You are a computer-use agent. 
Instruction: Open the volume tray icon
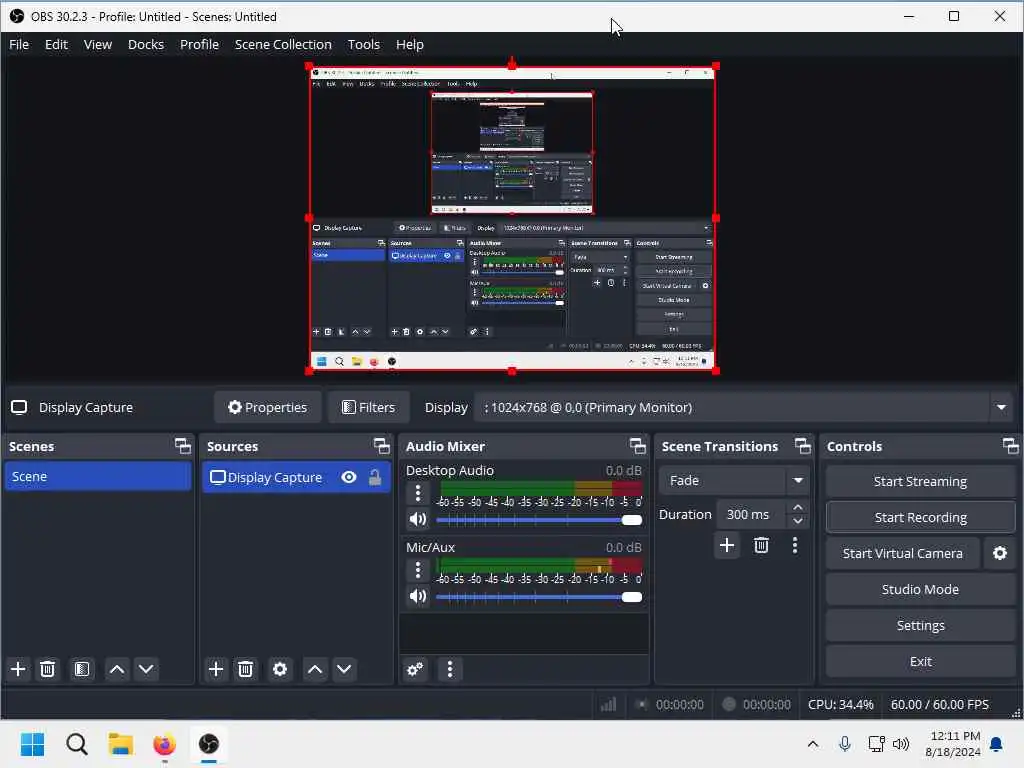coord(901,744)
